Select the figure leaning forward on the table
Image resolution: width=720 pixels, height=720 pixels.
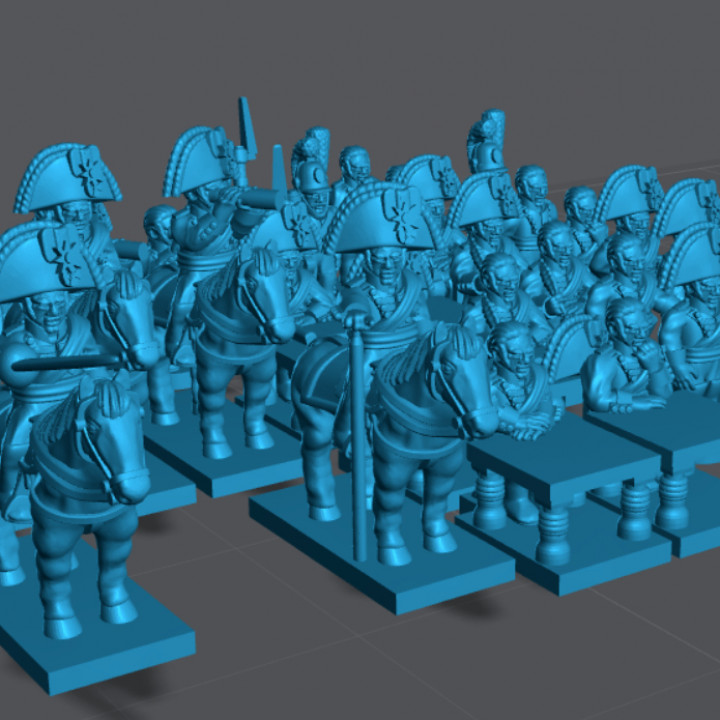click(x=523, y=381)
